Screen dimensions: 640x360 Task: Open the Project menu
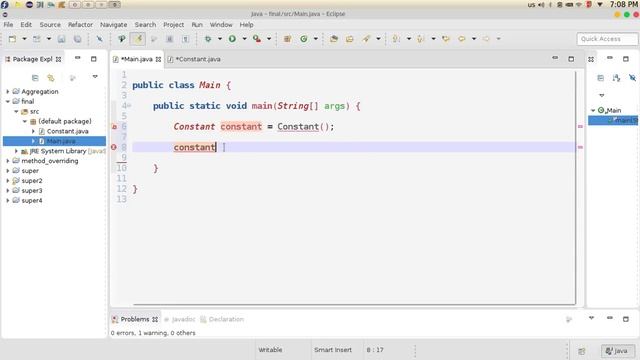tap(173, 24)
